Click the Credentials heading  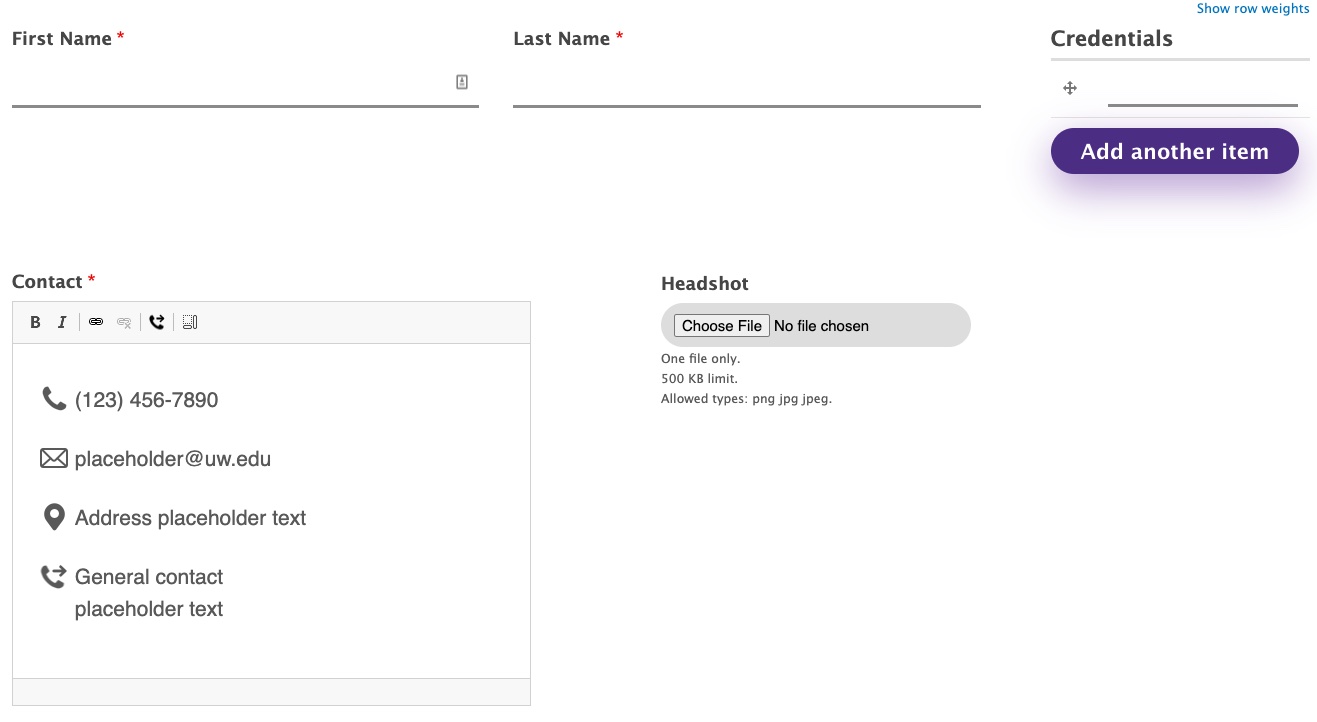(x=1112, y=38)
